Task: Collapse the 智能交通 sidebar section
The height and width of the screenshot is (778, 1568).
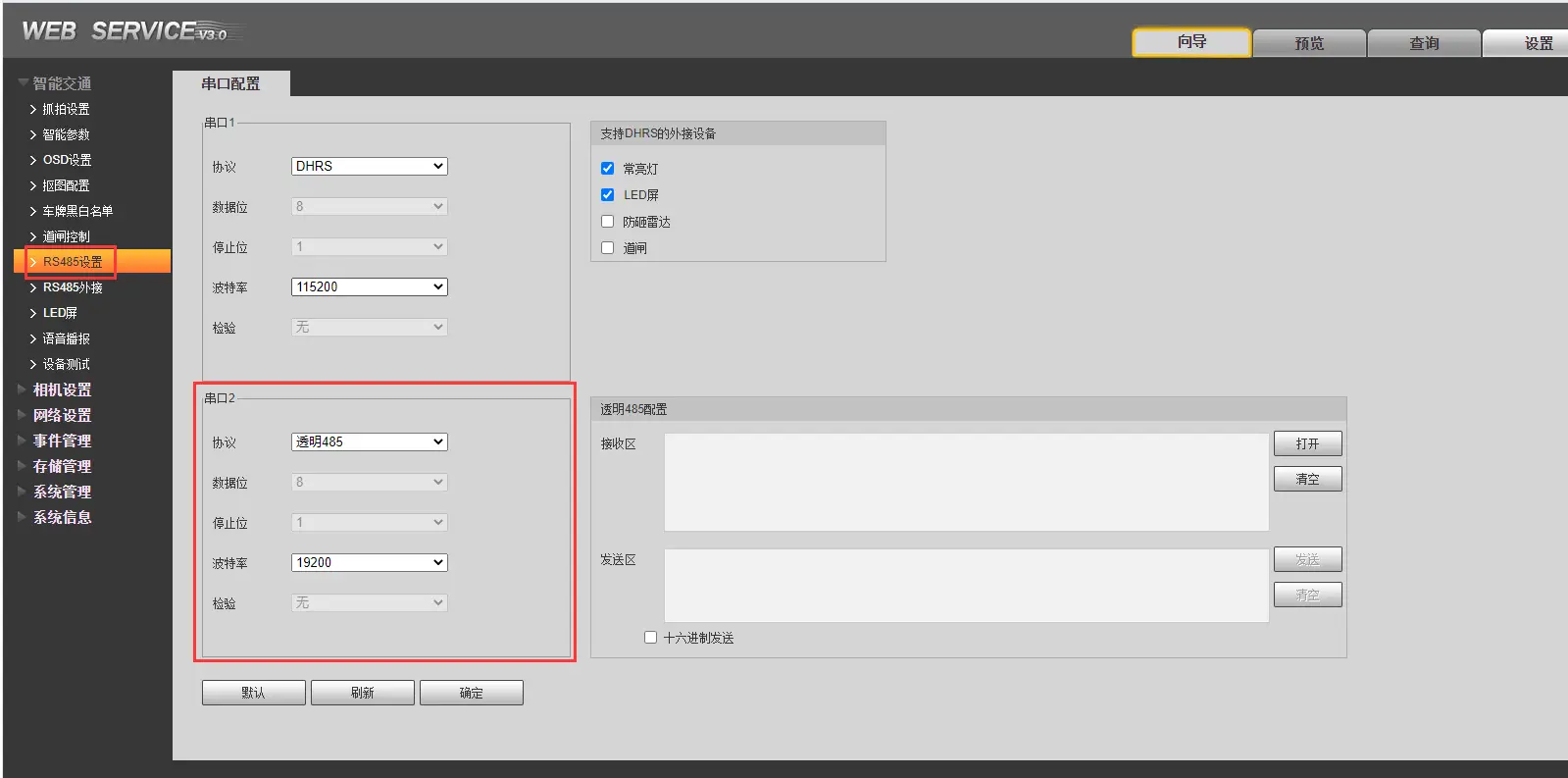Action: [x=61, y=83]
